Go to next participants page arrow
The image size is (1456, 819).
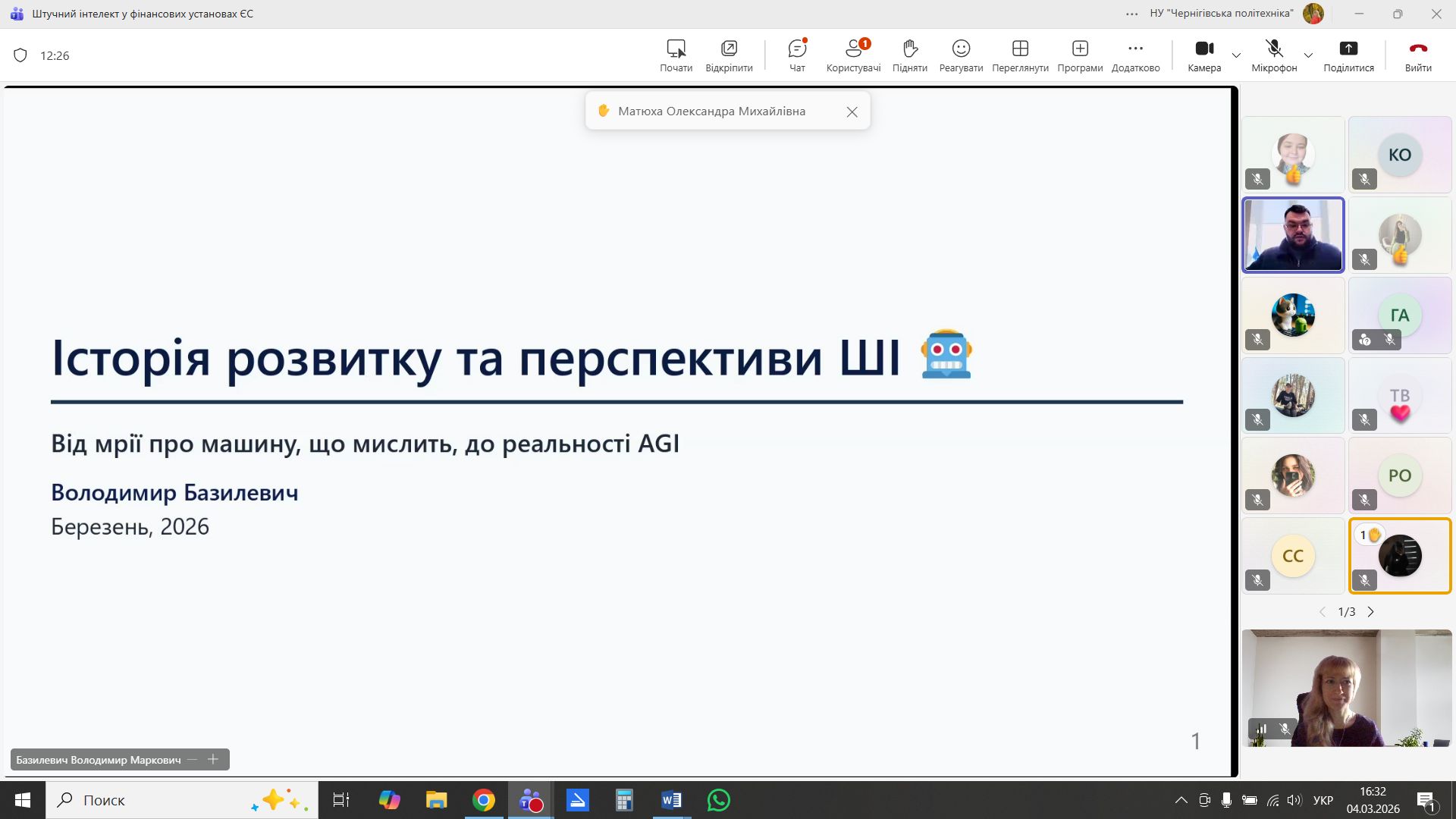coord(1371,611)
